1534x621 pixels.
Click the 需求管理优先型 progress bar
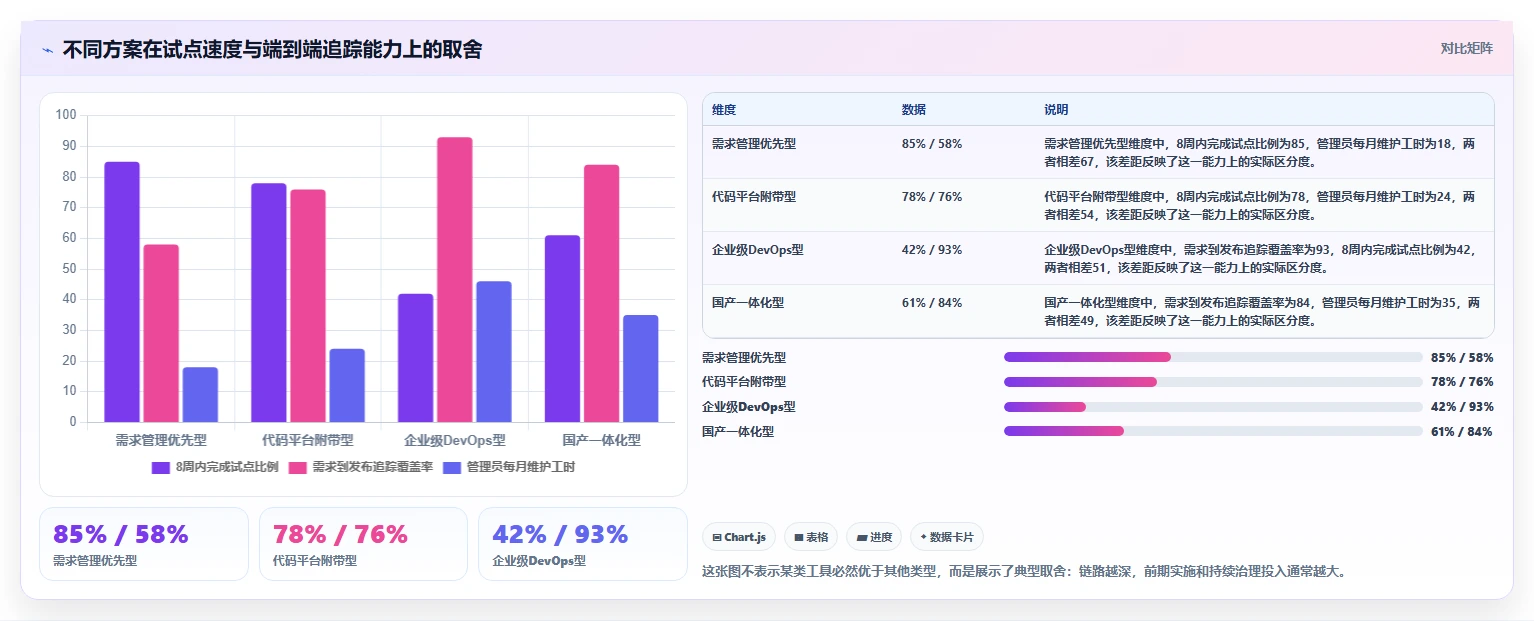(1213, 357)
